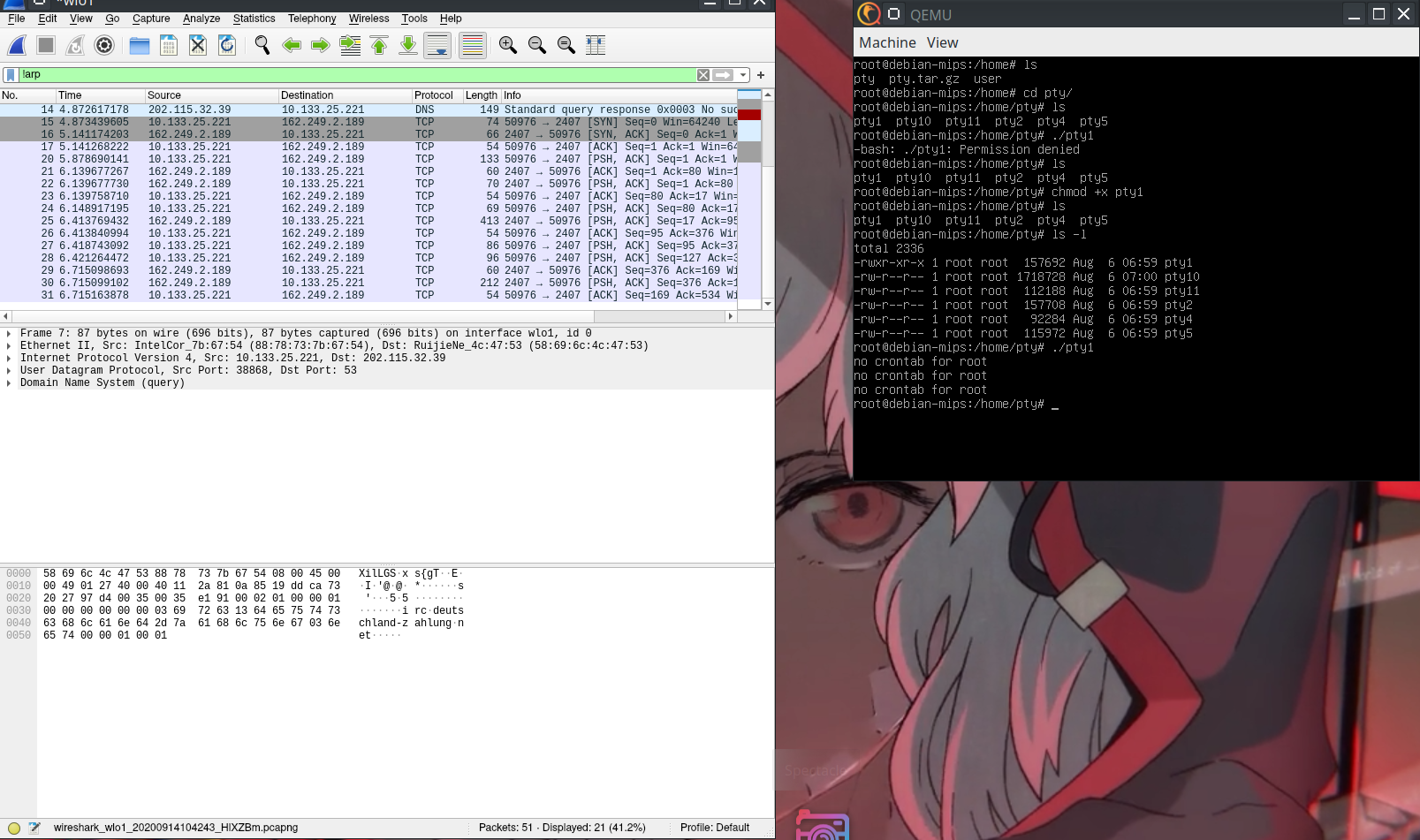Image resolution: width=1420 pixels, height=840 pixels.
Task: Click the open capture file folder icon
Action: click(139, 45)
